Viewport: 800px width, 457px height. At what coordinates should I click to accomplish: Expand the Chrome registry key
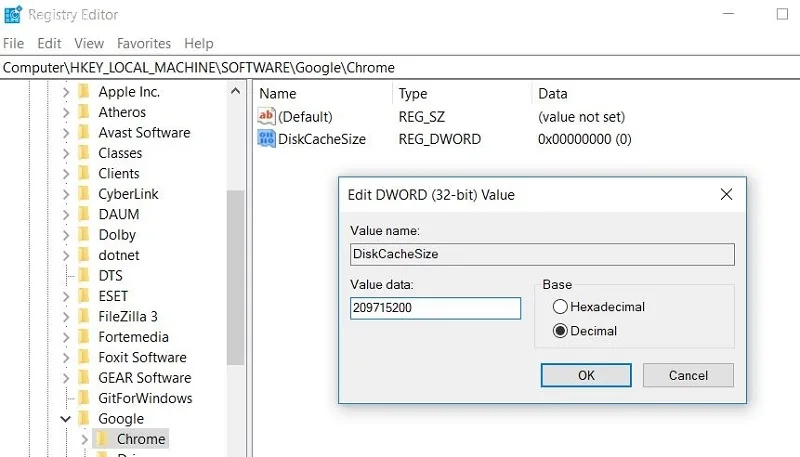click(84, 439)
